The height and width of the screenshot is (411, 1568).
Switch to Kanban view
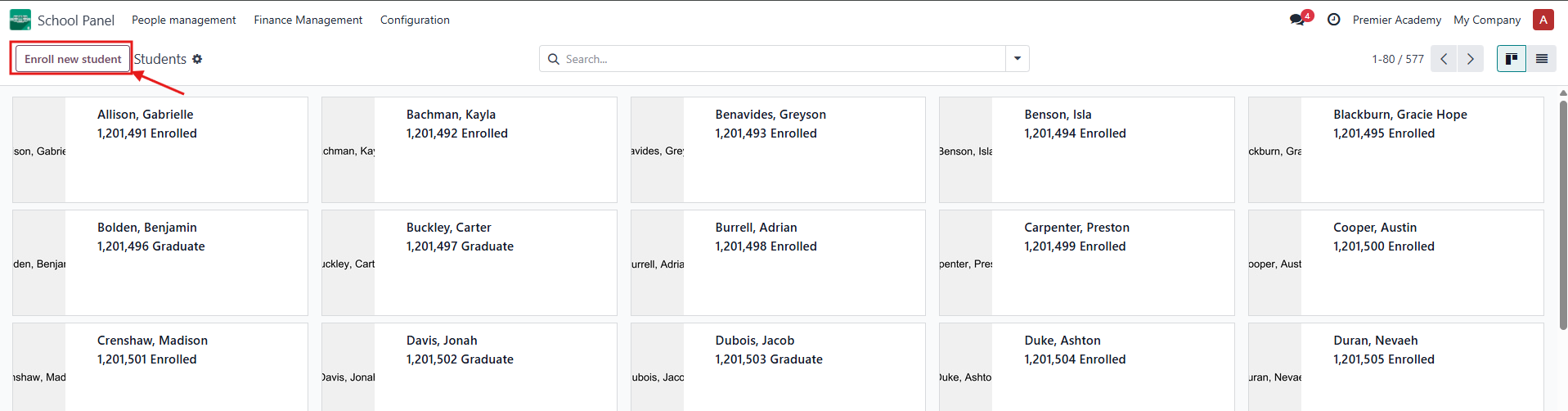[1511, 59]
